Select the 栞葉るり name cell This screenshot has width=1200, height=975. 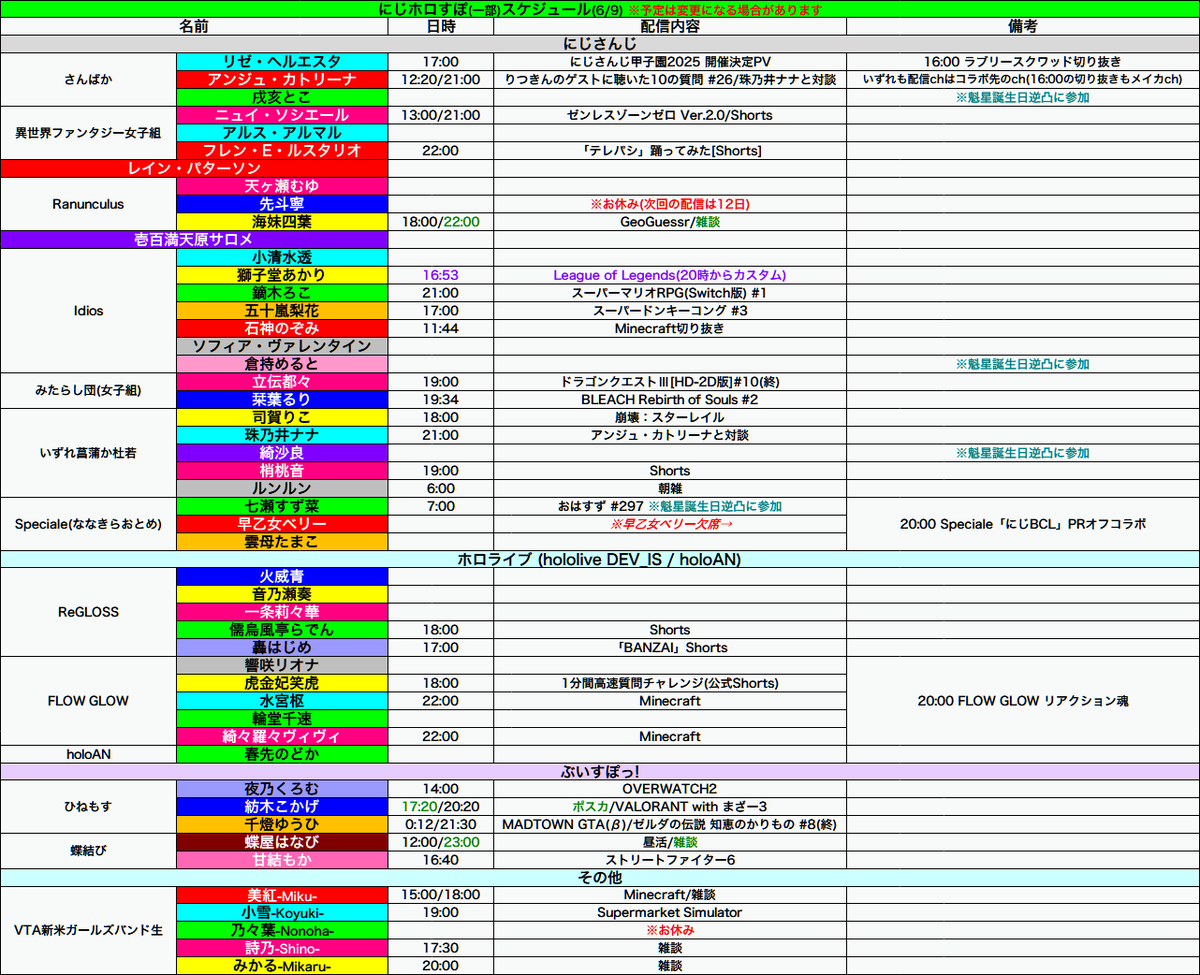[282, 399]
